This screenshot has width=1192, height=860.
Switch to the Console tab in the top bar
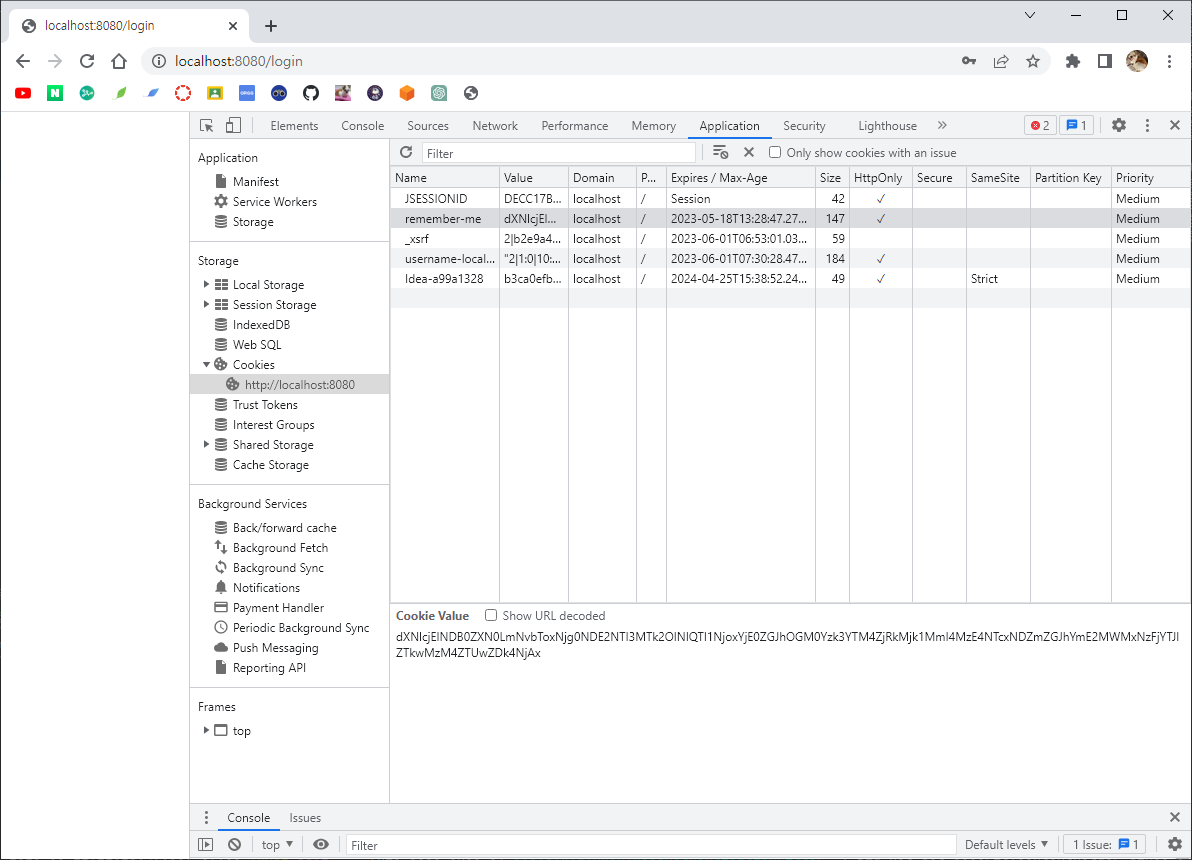[x=363, y=125]
